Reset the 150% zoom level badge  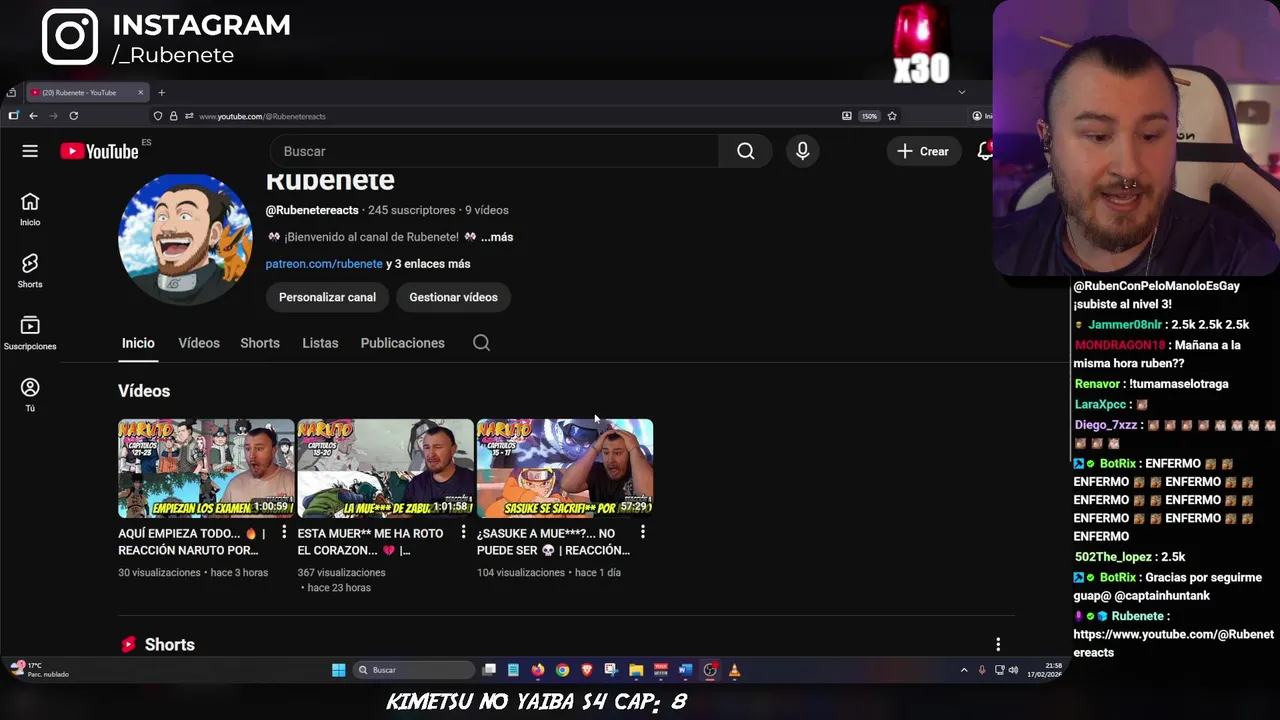coord(870,116)
